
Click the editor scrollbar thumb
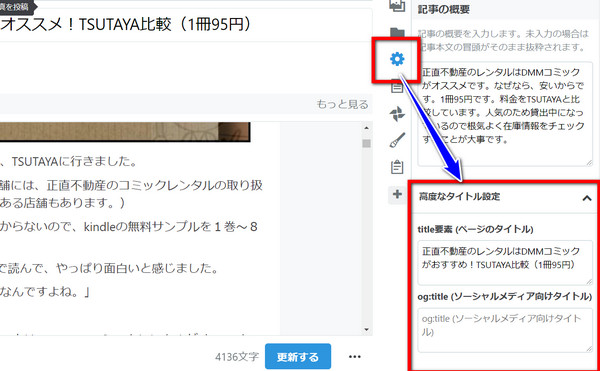pyautogui.click(x=367, y=143)
